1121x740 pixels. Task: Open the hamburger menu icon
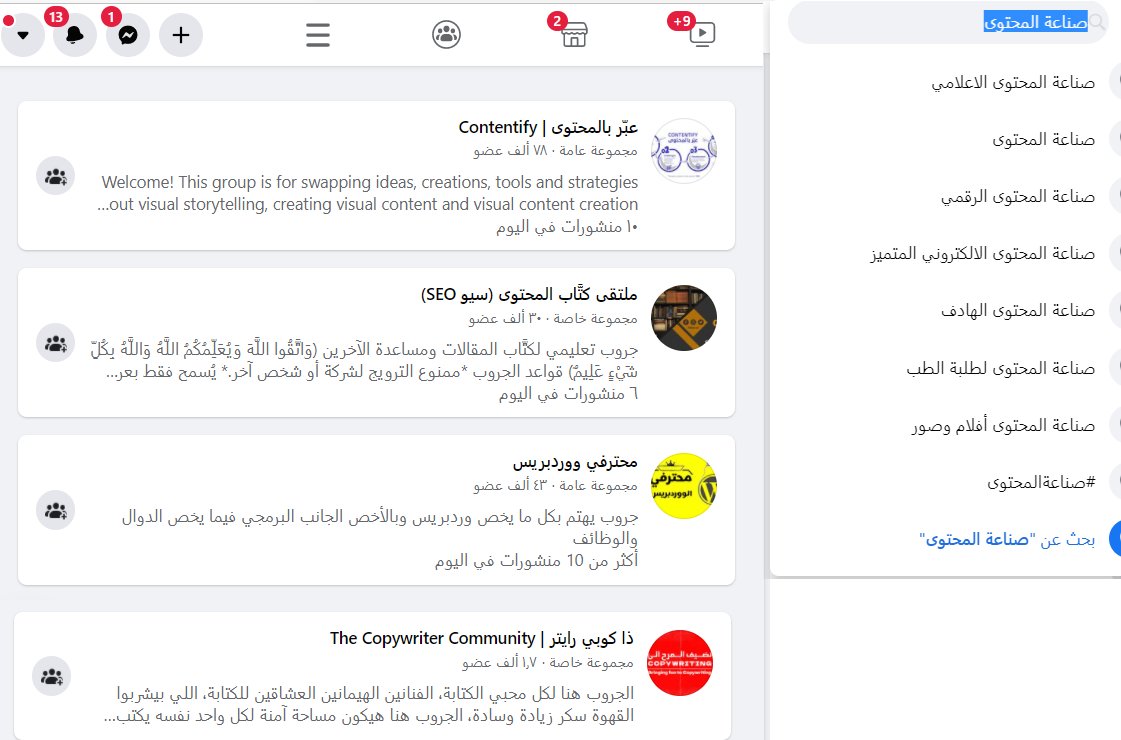pos(318,34)
